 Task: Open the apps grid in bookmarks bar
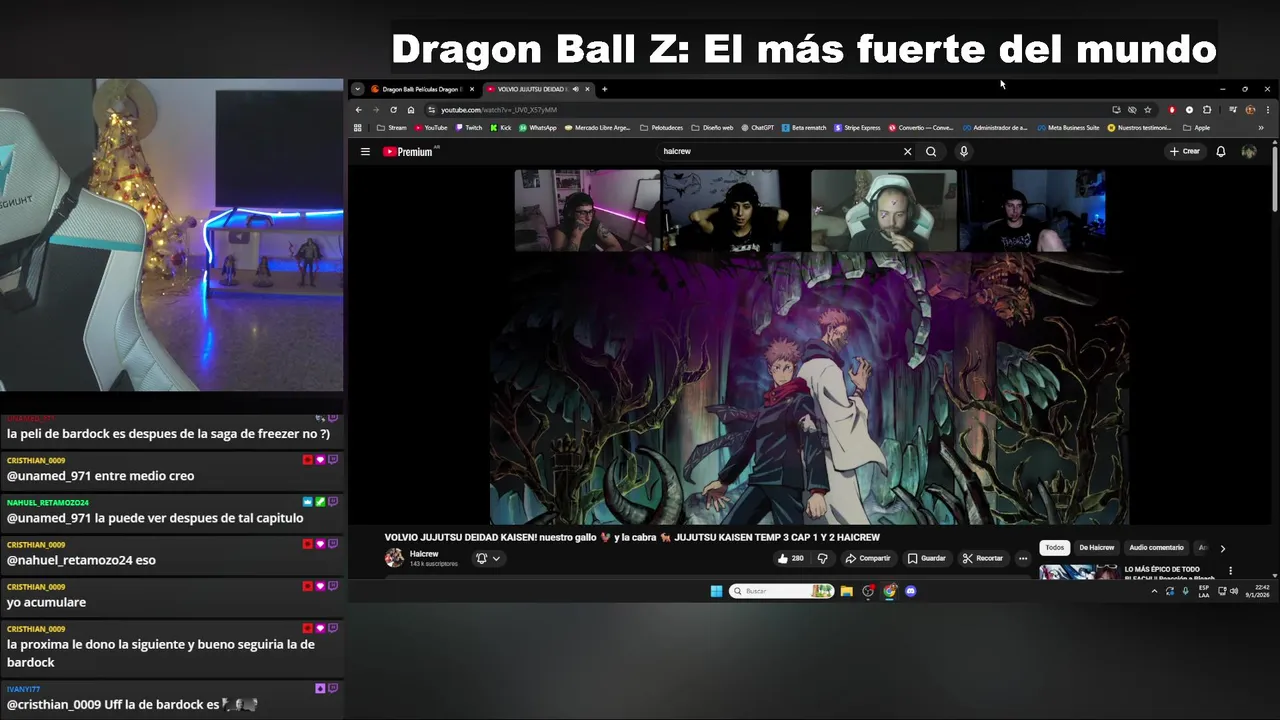coord(358,128)
